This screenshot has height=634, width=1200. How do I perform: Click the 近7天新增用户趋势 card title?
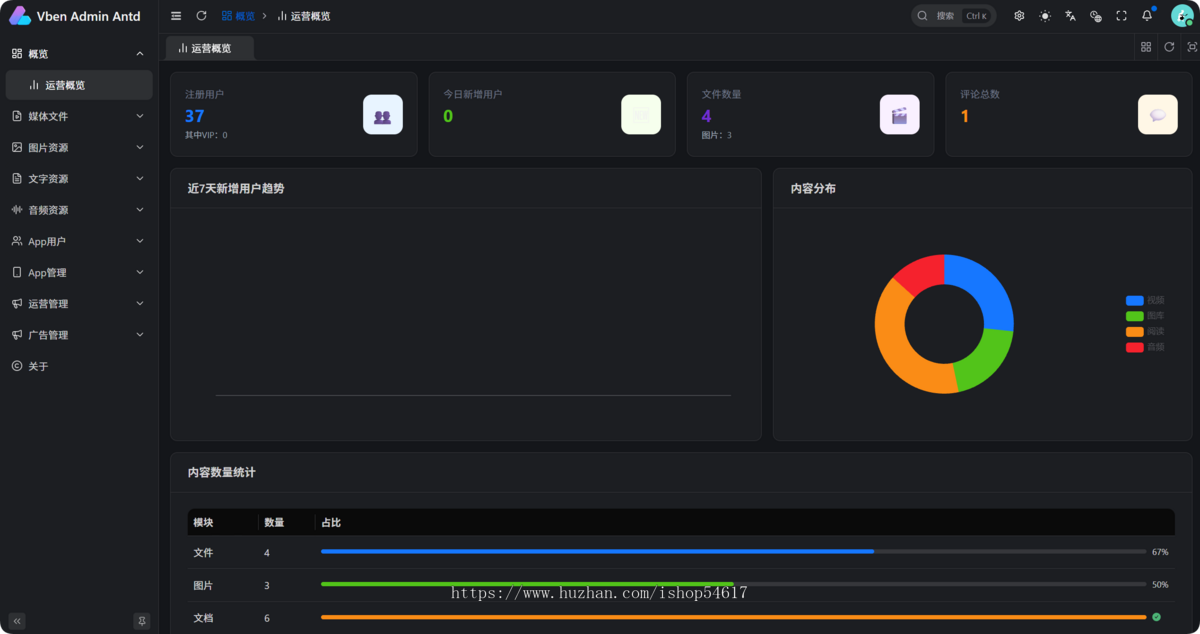coord(236,188)
